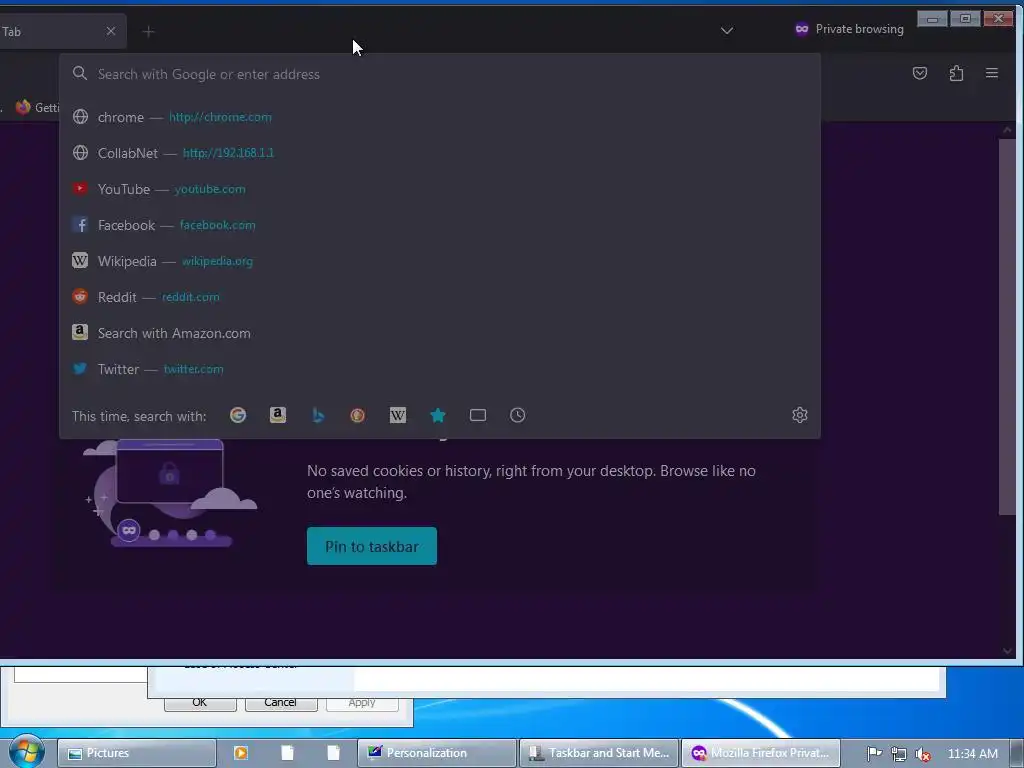Viewport: 1024px width, 768px height.
Task: Search this time with Wikipedia icon
Action: [398, 415]
